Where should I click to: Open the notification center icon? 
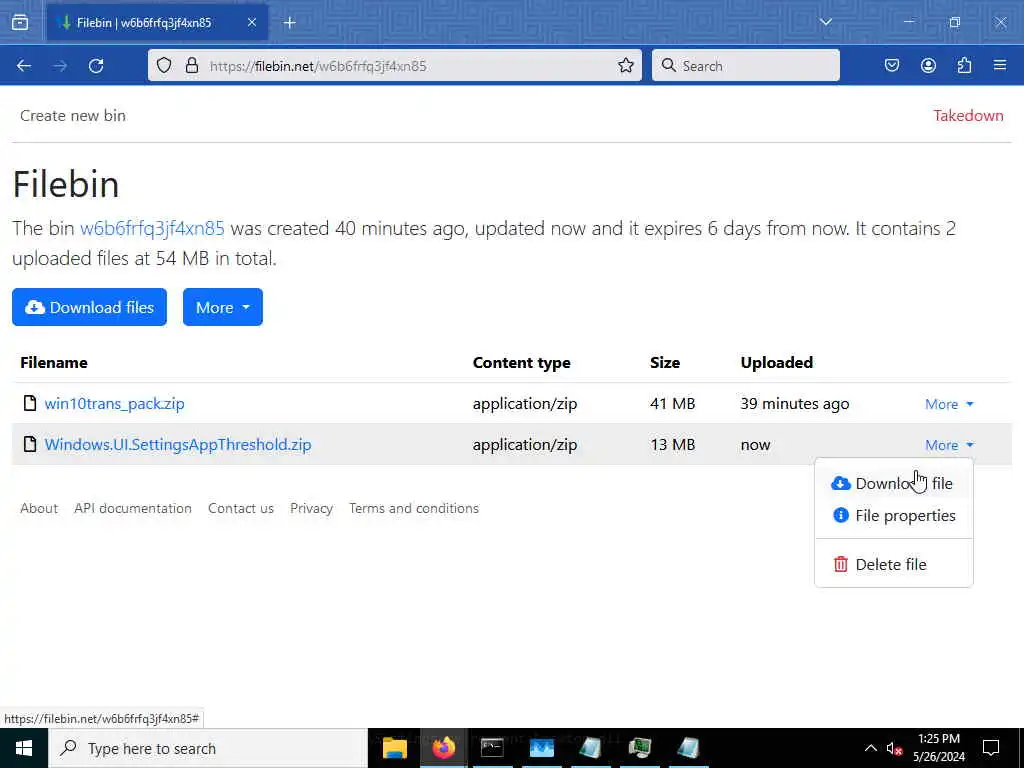pyautogui.click(x=991, y=748)
